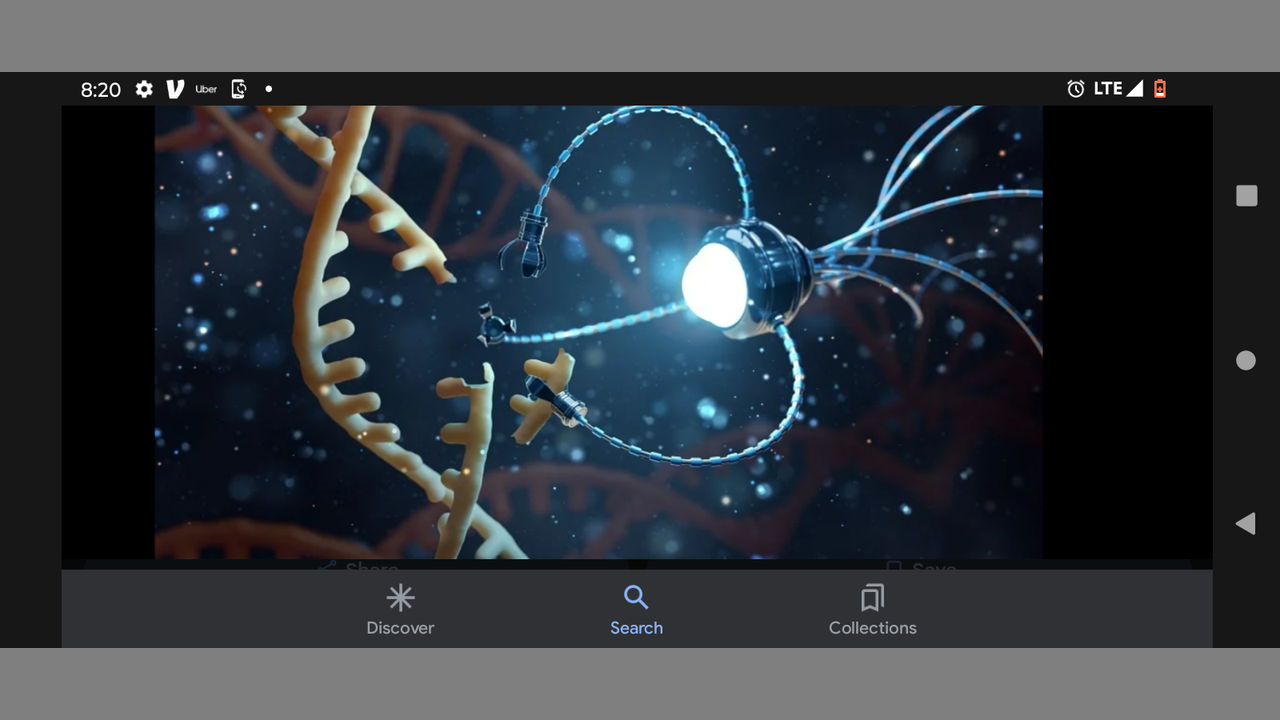This screenshot has height=720, width=1280.
Task: Tap the LTE network indicator
Action: tap(1107, 89)
